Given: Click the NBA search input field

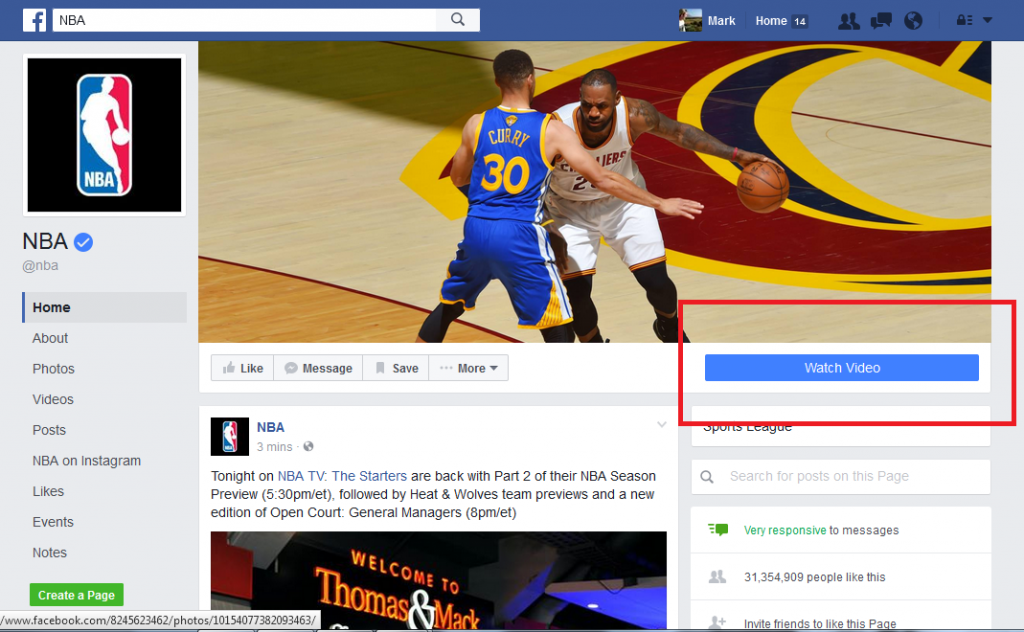Looking at the screenshot, I should click(x=244, y=20).
